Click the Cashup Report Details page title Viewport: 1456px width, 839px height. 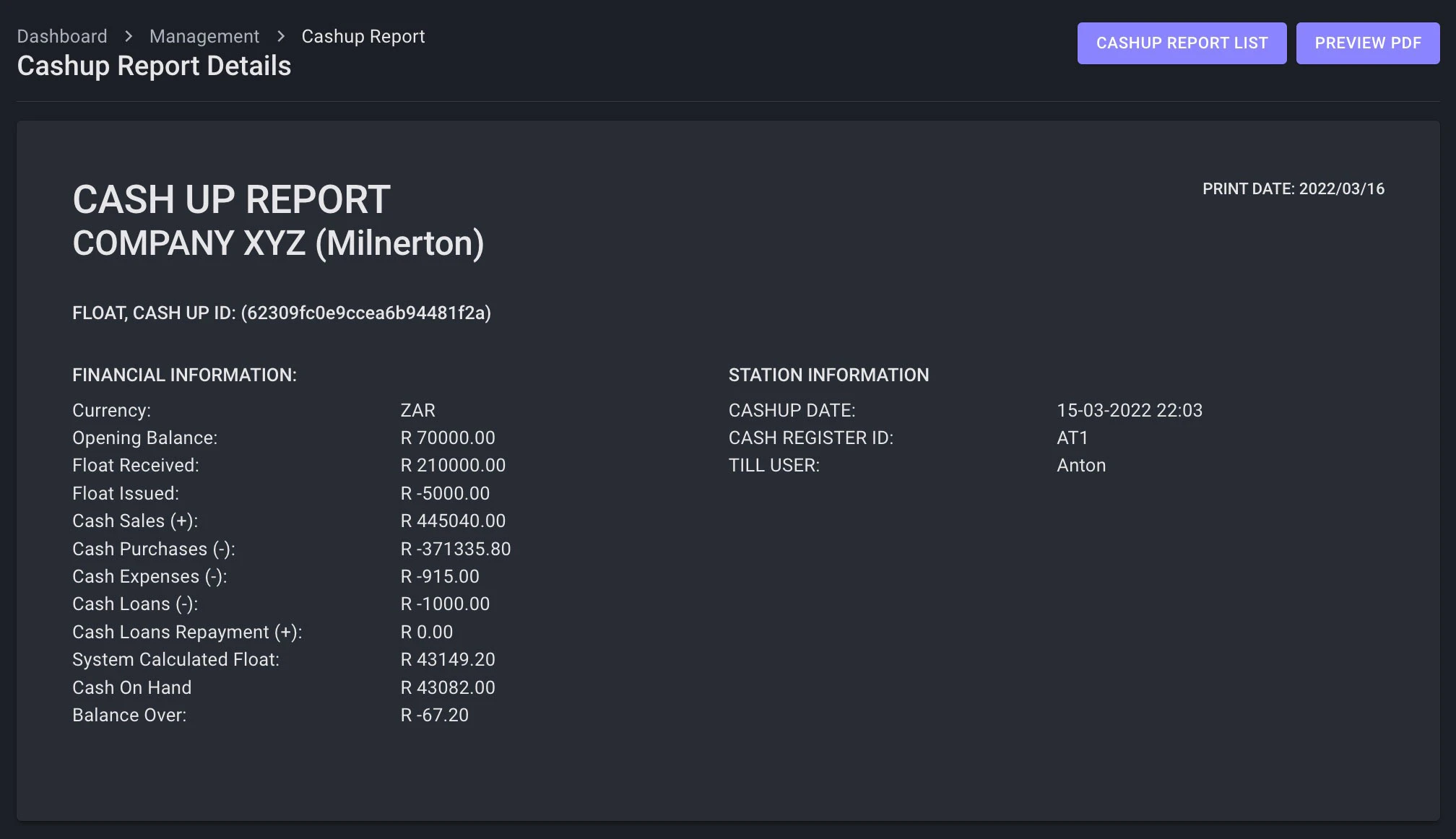click(154, 66)
